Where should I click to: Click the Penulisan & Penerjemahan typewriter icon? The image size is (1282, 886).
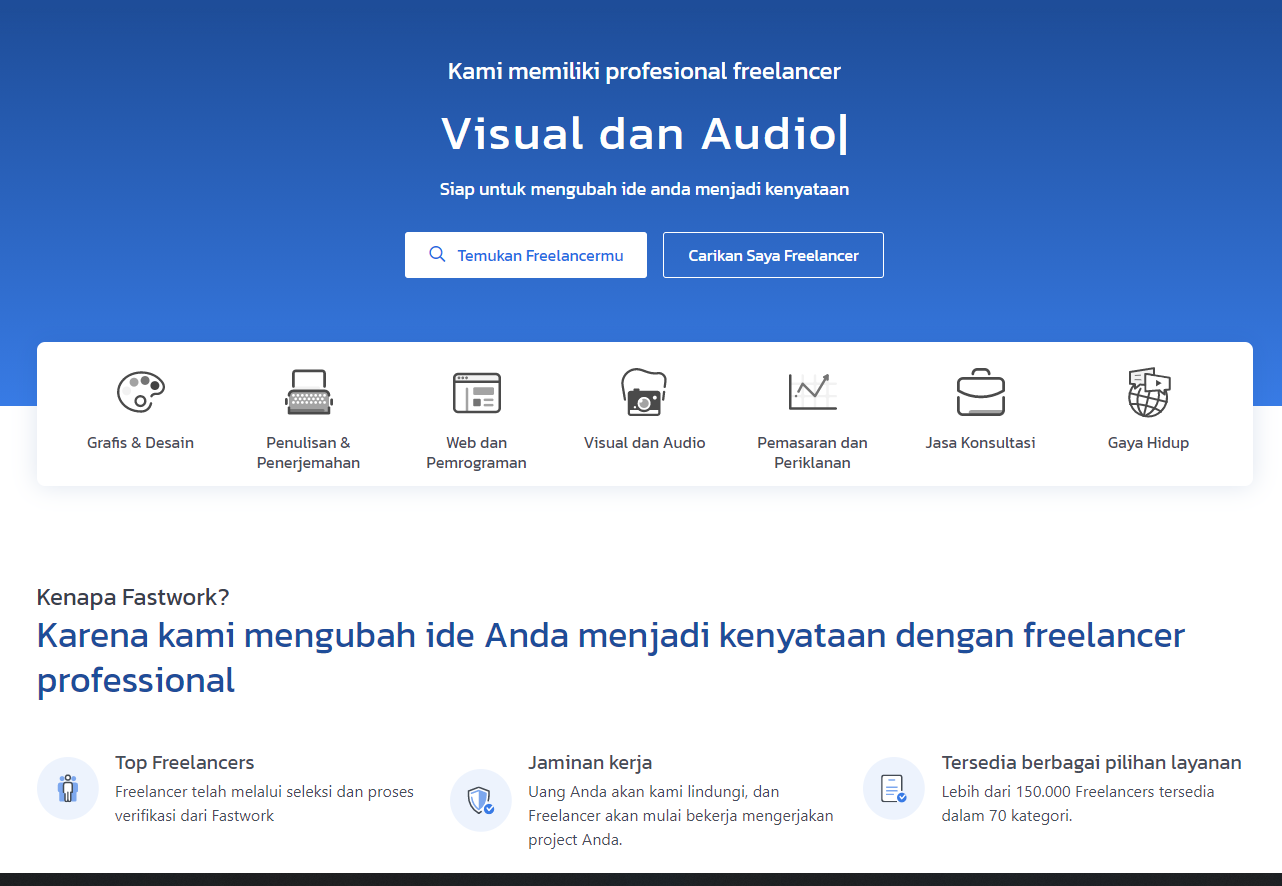tap(308, 392)
